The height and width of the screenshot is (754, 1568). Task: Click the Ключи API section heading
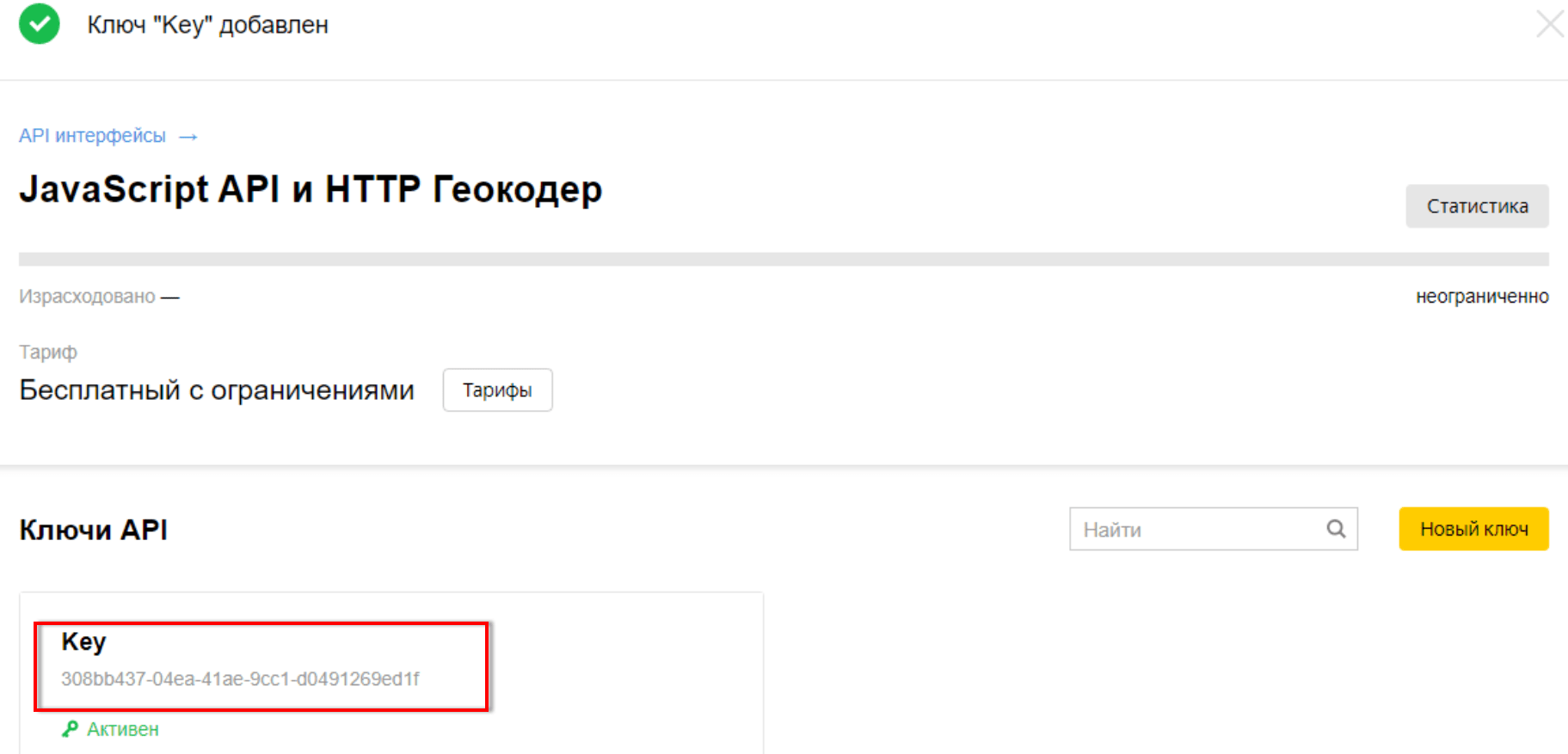pyautogui.click(x=94, y=530)
